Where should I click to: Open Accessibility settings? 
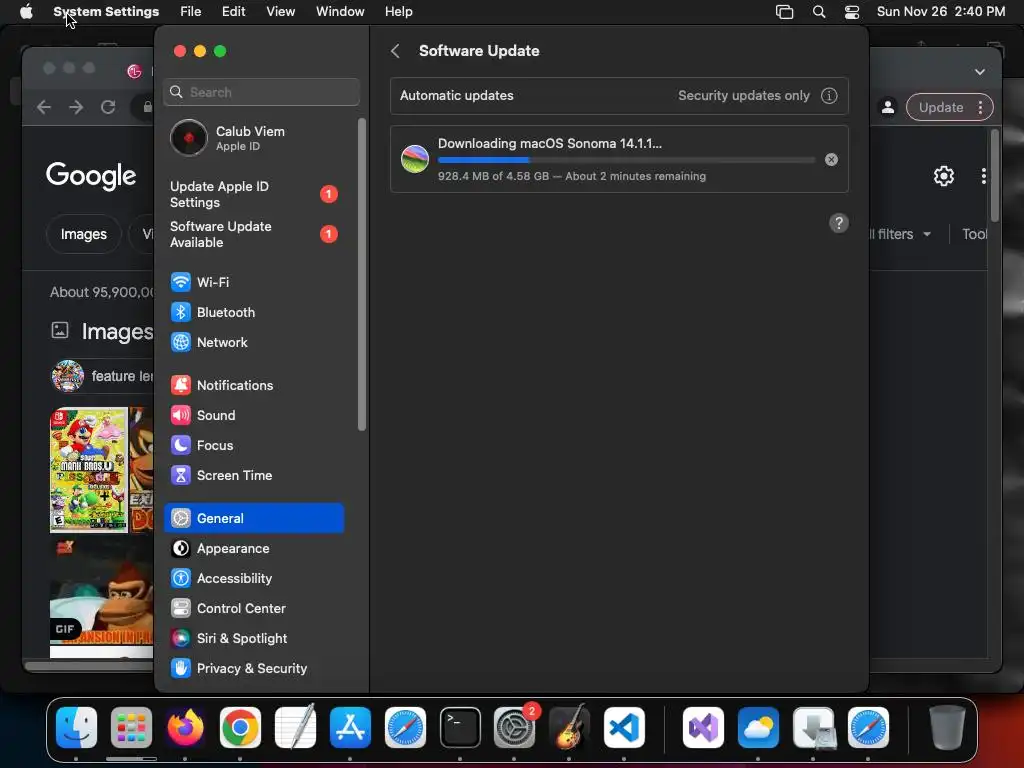[x=253, y=579]
